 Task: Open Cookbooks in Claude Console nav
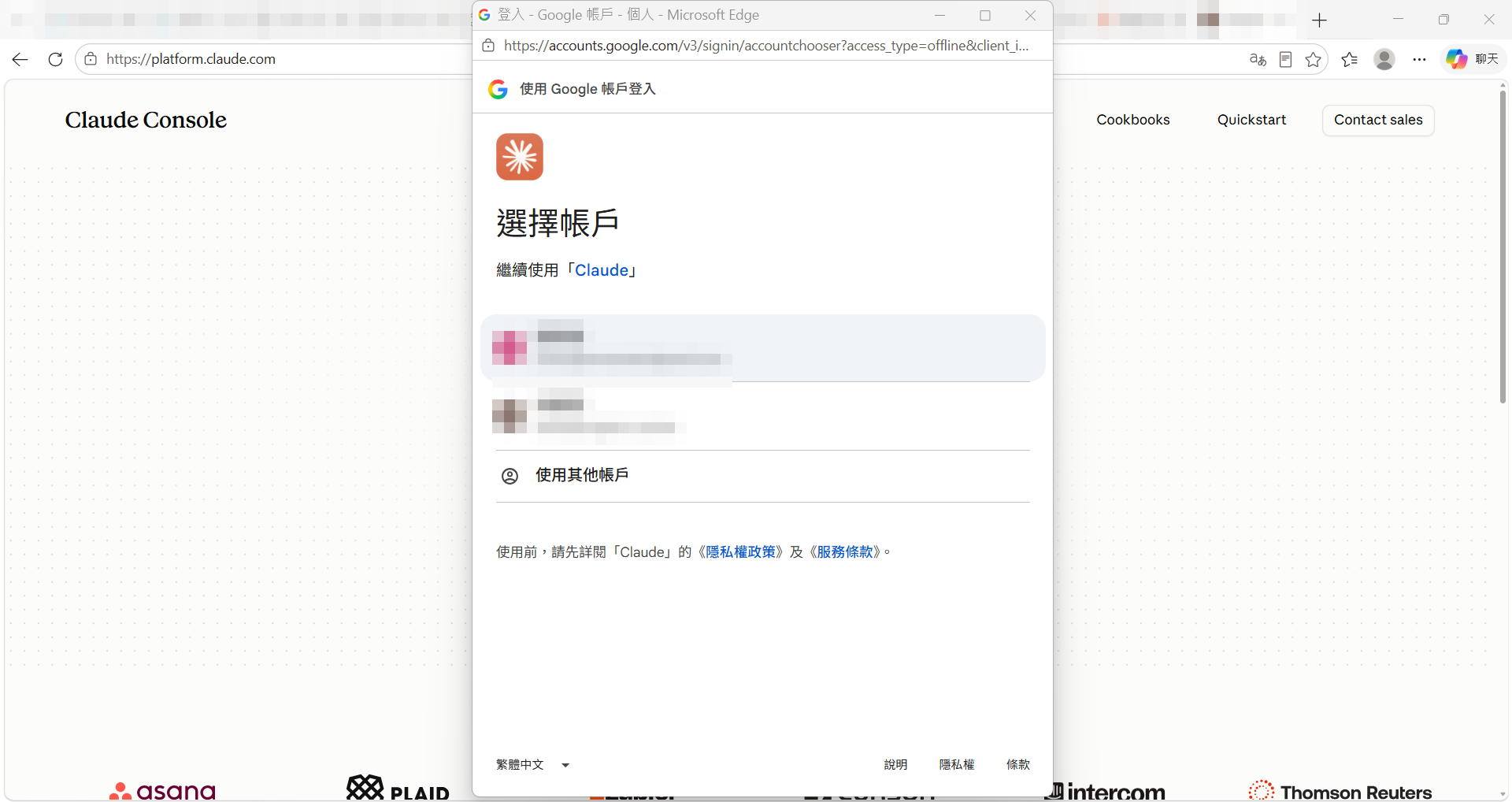(x=1133, y=120)
